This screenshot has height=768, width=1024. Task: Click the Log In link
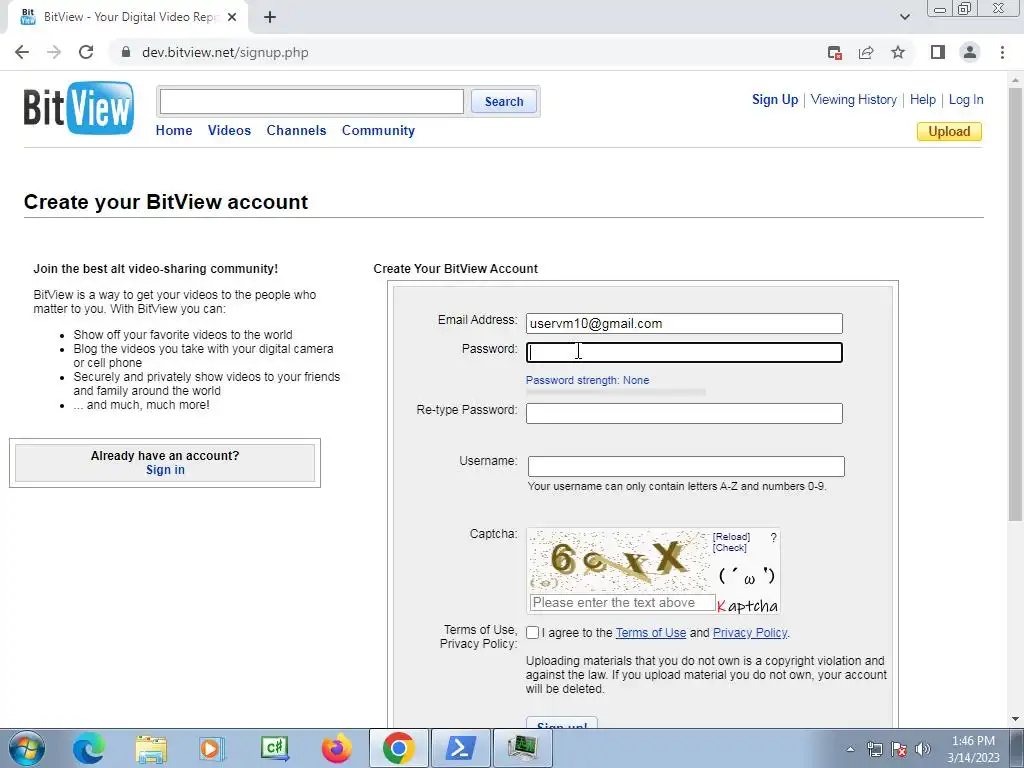(966, 99)
